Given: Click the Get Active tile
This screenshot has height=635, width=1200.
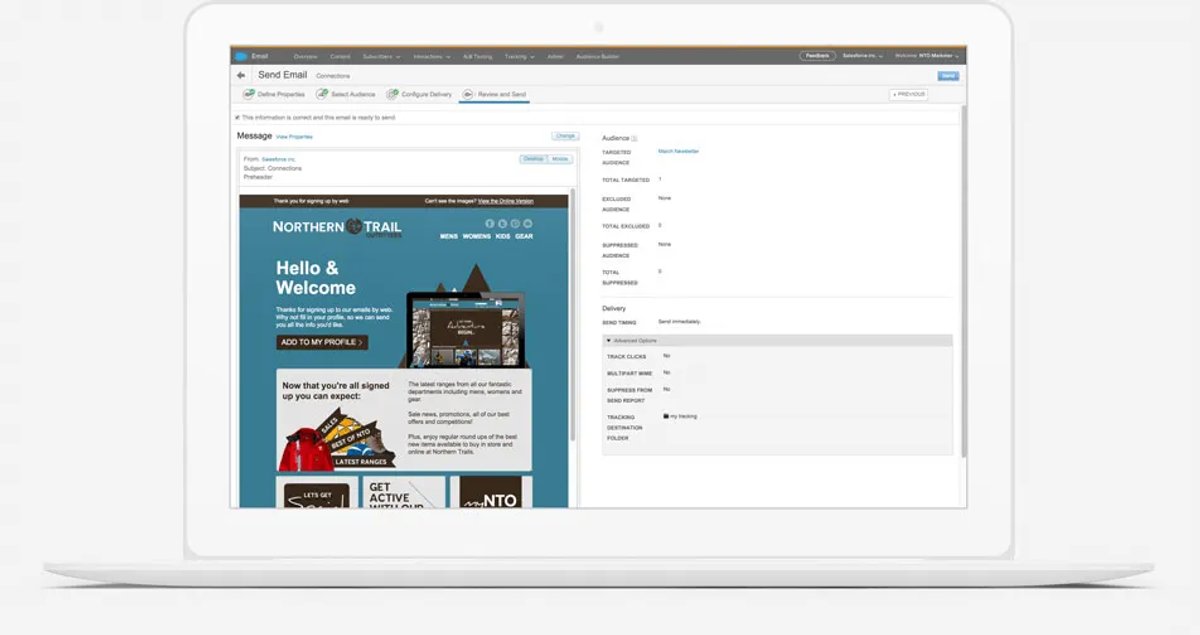Looking at the screenshot, I should 404,493.
